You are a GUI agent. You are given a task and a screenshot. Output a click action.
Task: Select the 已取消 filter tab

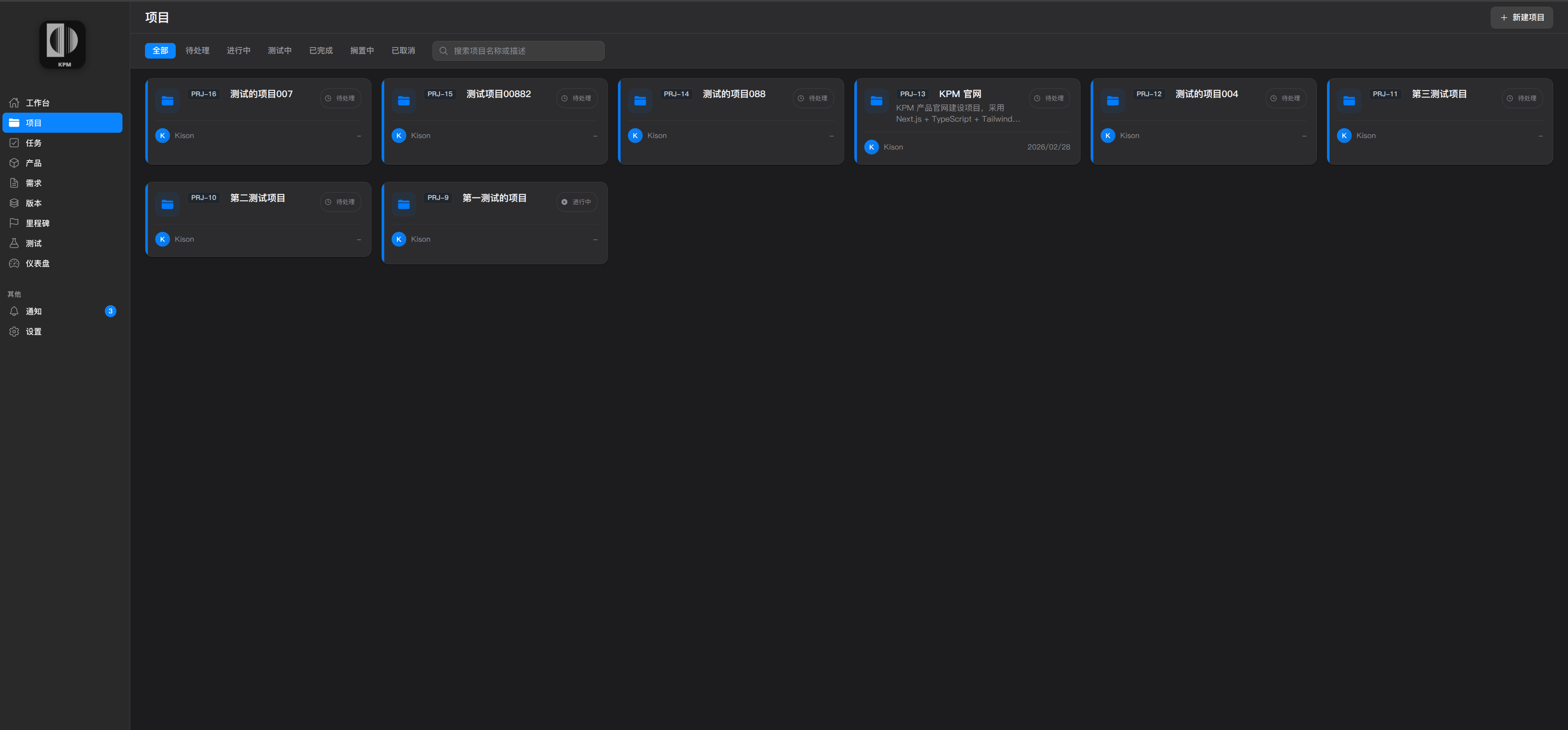point(403,50)
